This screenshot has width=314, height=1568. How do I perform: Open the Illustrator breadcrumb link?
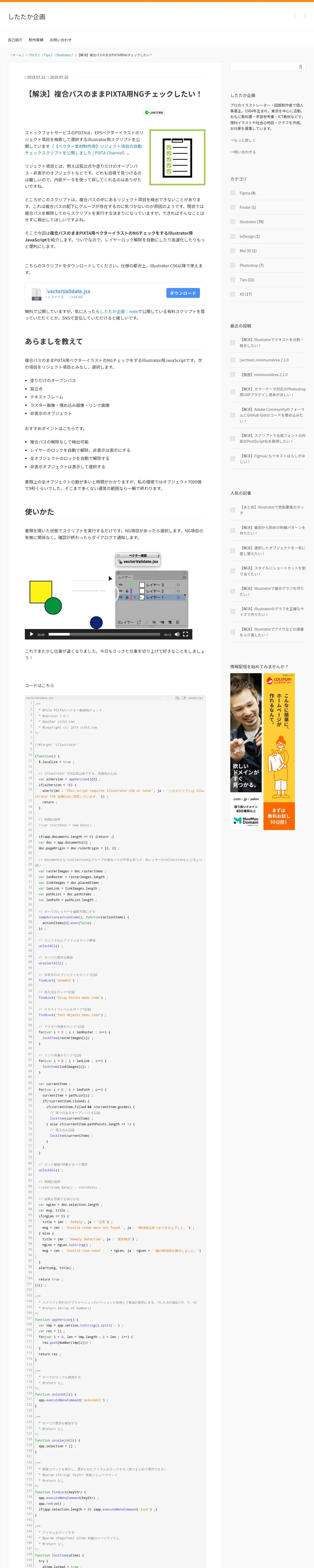[63, 55]
